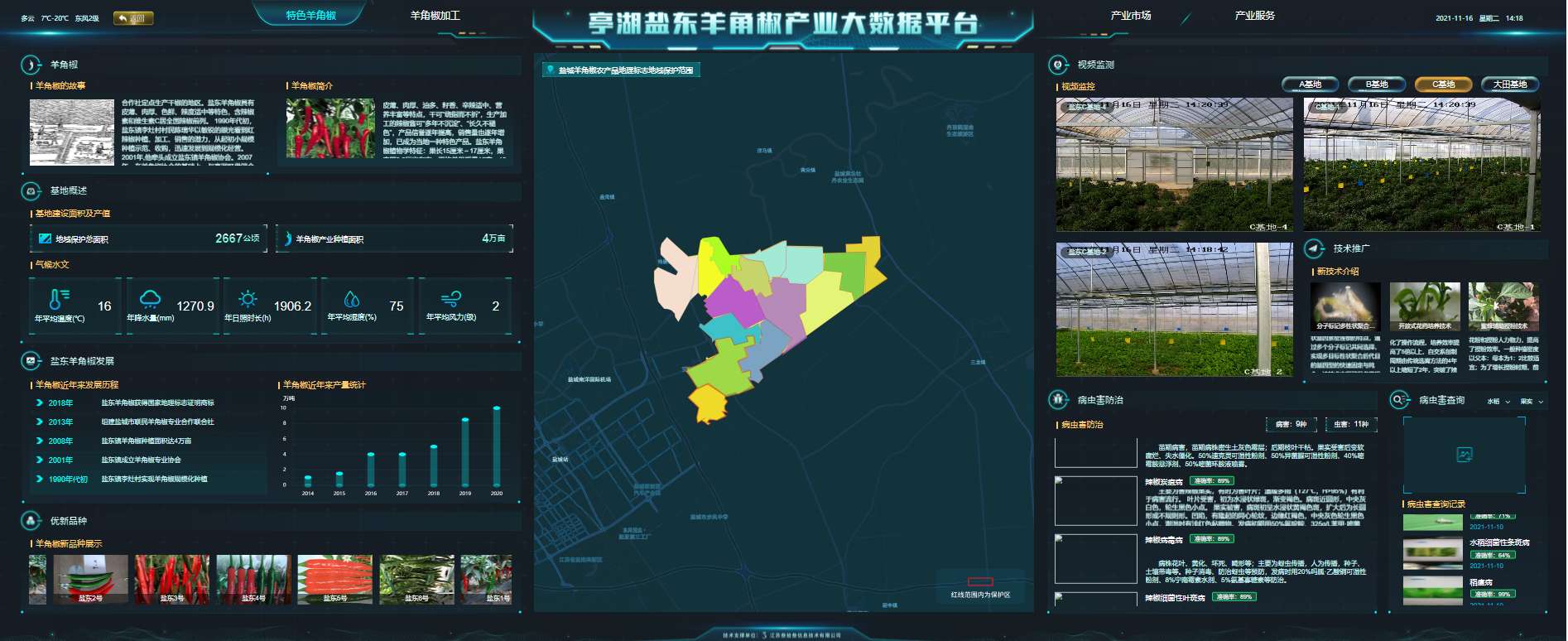Switch video feed to B基地
The width and height of the screenshot is (1568, 641).
(1377, 84)
